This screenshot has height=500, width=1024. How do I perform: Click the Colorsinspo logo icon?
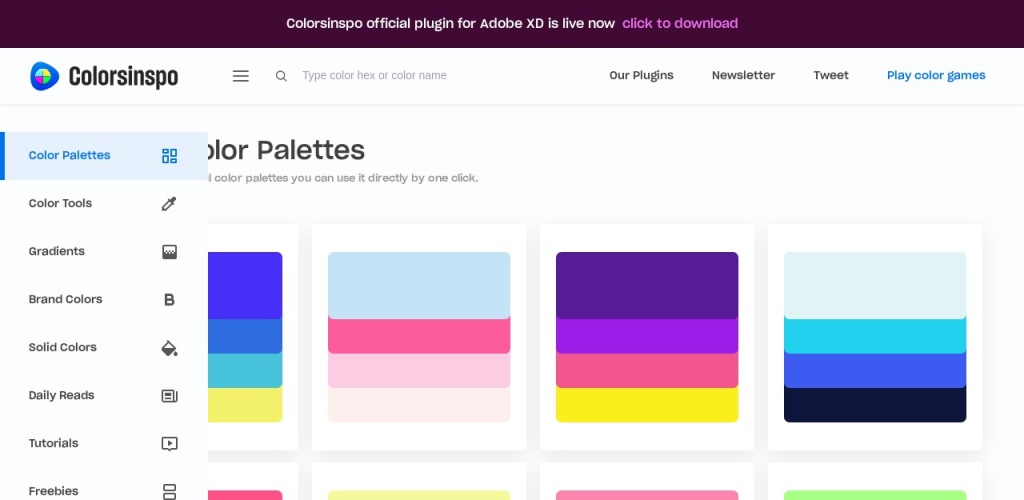[45, 76]
